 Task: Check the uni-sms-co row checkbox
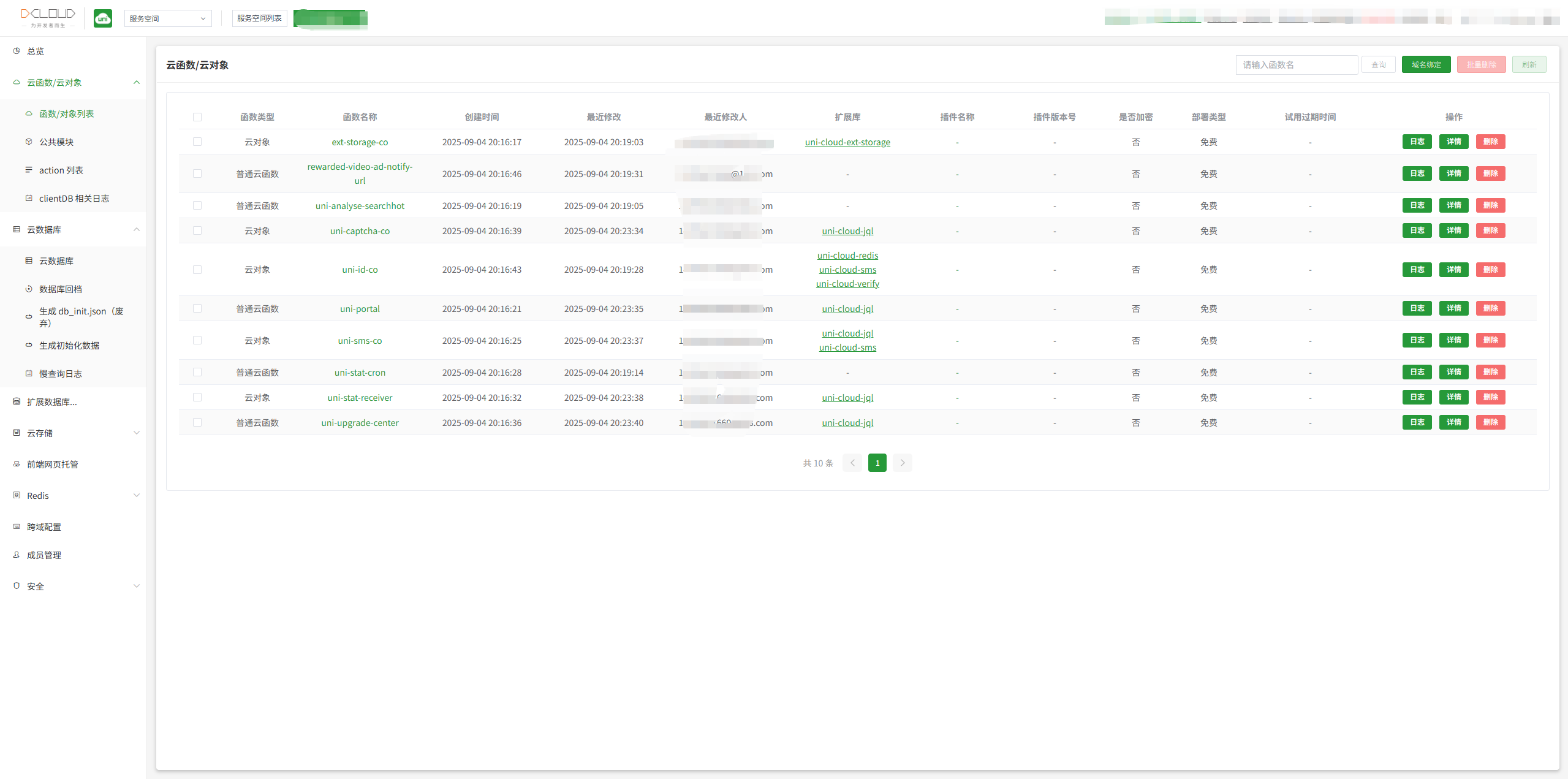[197, 340]
